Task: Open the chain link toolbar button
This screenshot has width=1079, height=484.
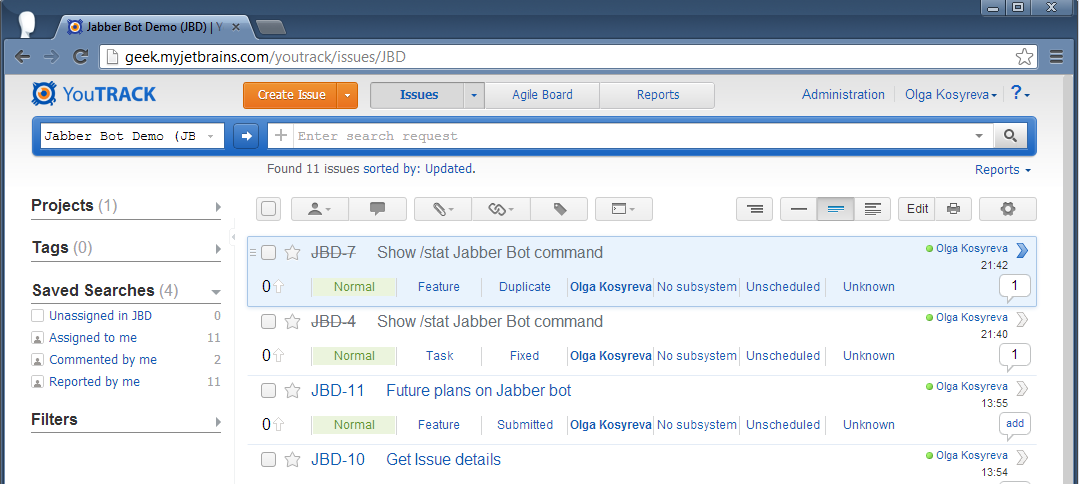Action: [501, 209]
